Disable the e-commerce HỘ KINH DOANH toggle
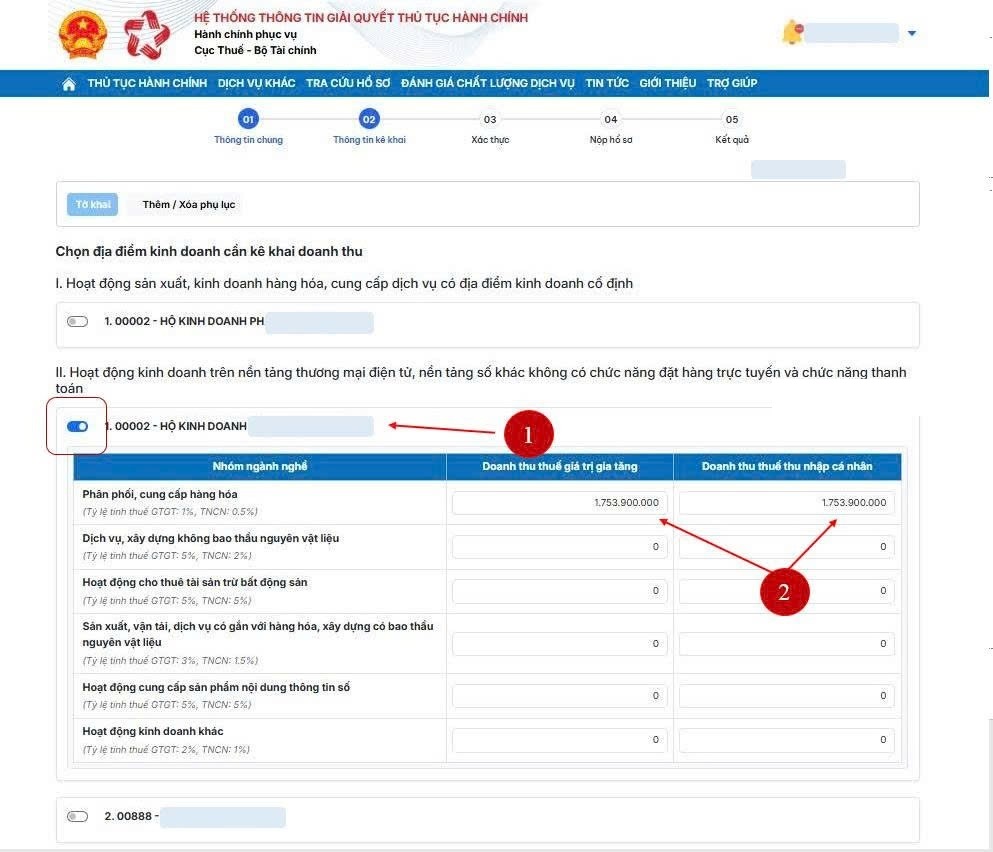The width and height of the screenshot is (993, 852). tap(77, 427)
